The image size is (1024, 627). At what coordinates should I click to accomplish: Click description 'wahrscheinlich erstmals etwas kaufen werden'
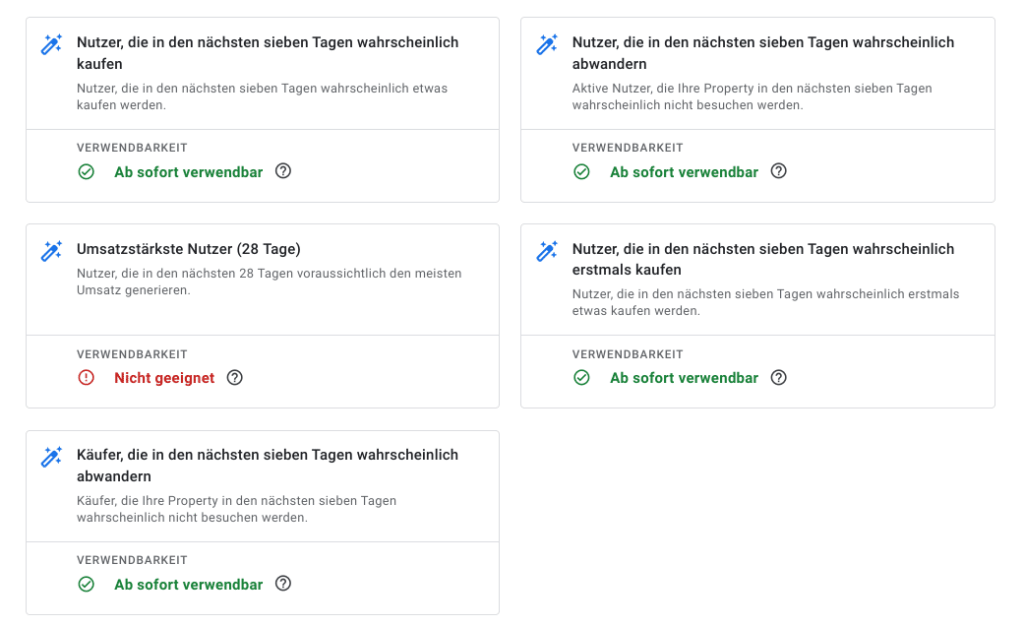point(765,302)
